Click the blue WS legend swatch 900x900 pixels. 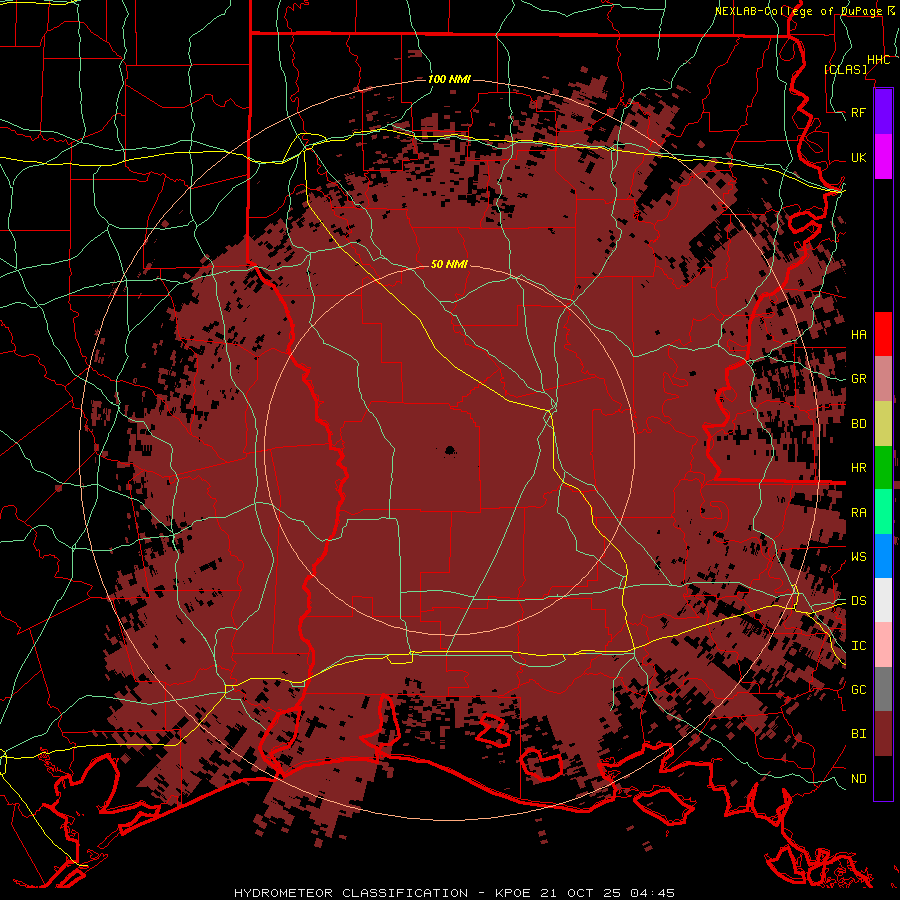pos(883,556)
